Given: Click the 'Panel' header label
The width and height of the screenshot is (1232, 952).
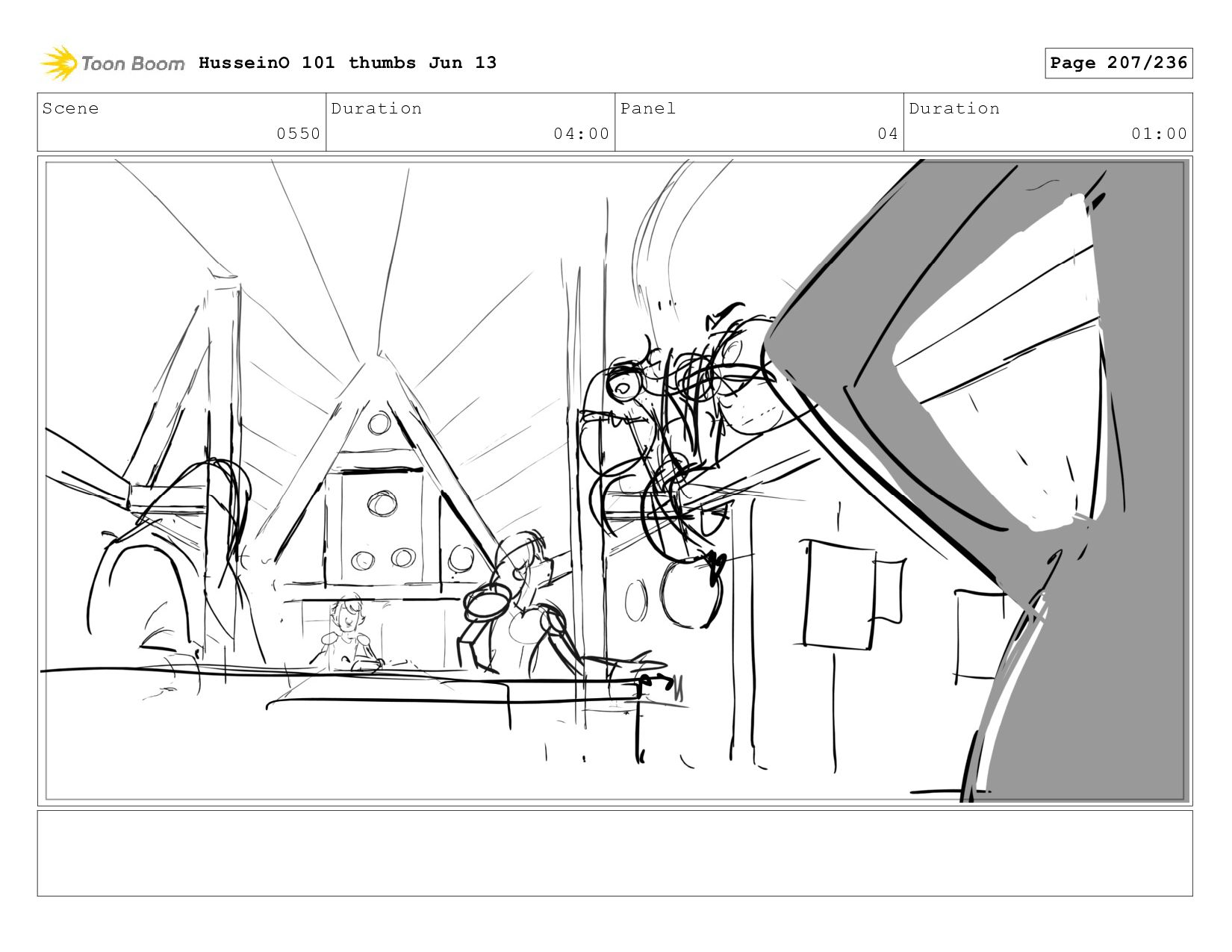Looking at the screenshot, I should tap(647, 108).
